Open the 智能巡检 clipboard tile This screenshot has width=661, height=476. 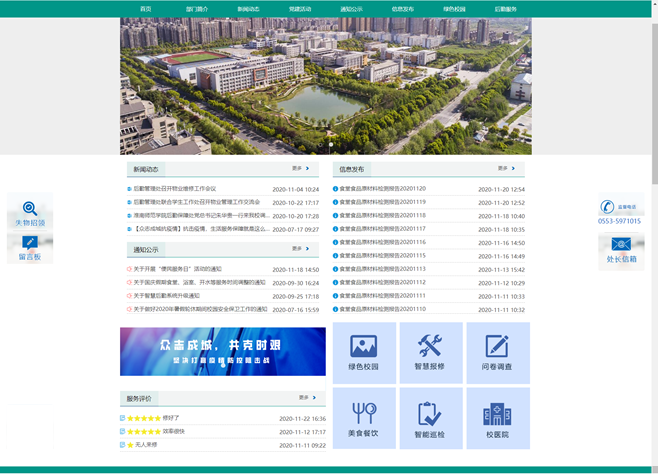click(430, 419)
